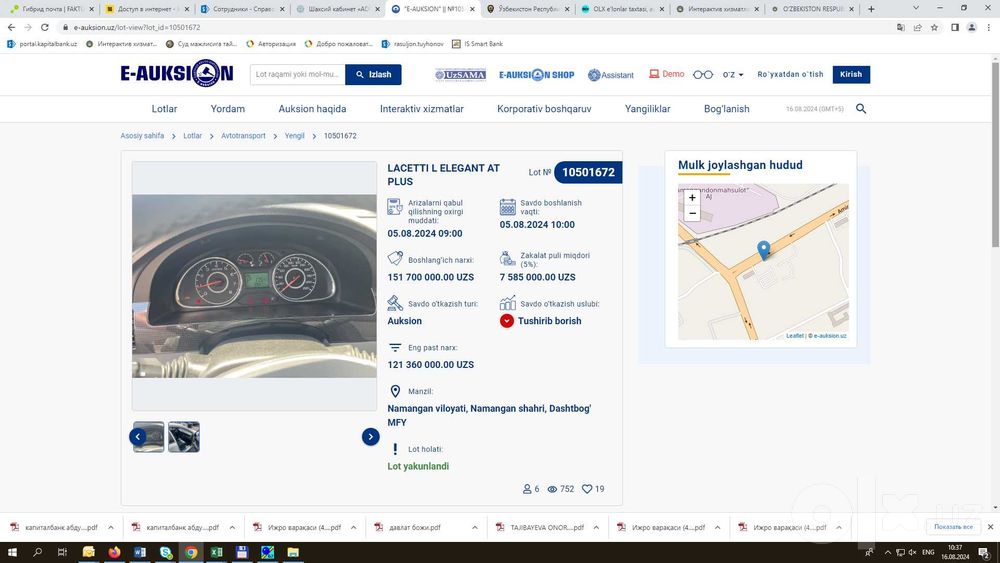
Task: Open Windows Start menu
Action: (x=11, y=552)
